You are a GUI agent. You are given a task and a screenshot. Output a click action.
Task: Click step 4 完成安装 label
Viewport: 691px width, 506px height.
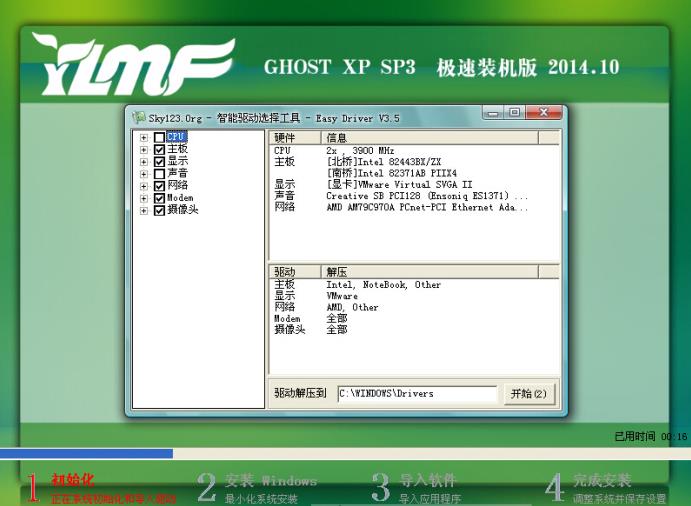(x=602, y=480)
